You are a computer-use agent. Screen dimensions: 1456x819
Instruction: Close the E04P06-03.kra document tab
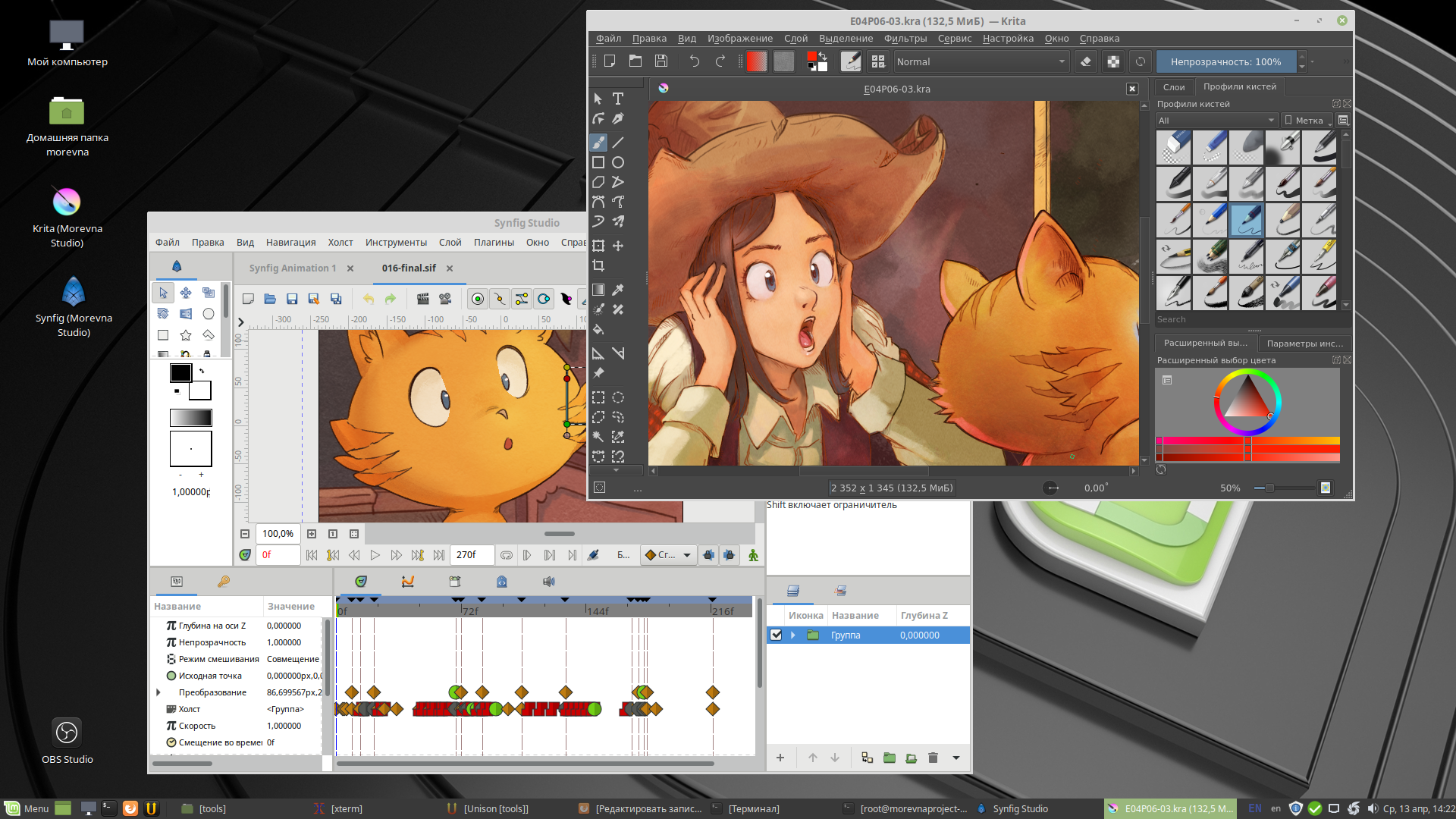pos(1132,89)
